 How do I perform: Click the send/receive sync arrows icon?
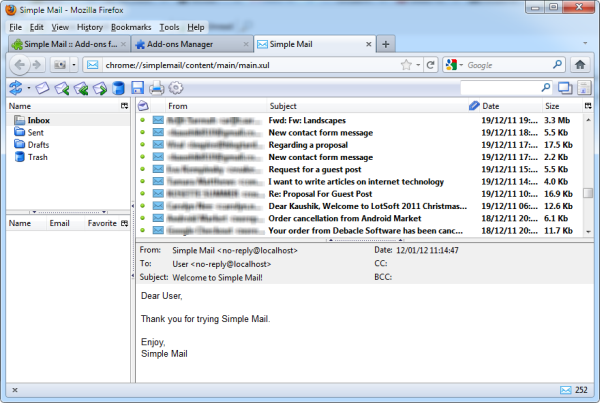16,88
